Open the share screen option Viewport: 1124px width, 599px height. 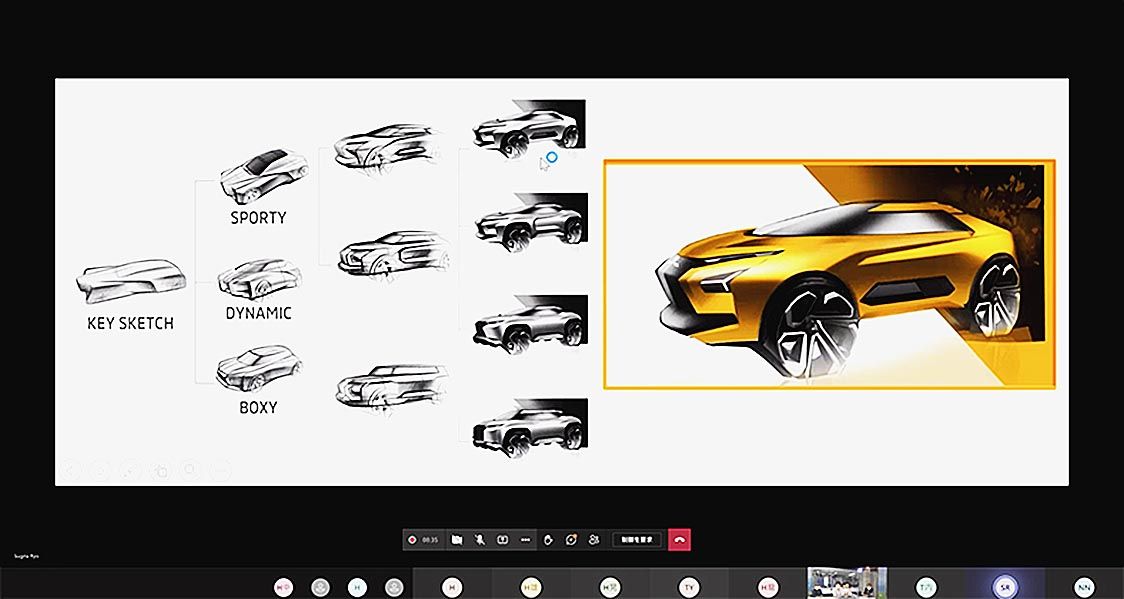tap(503, 540)
